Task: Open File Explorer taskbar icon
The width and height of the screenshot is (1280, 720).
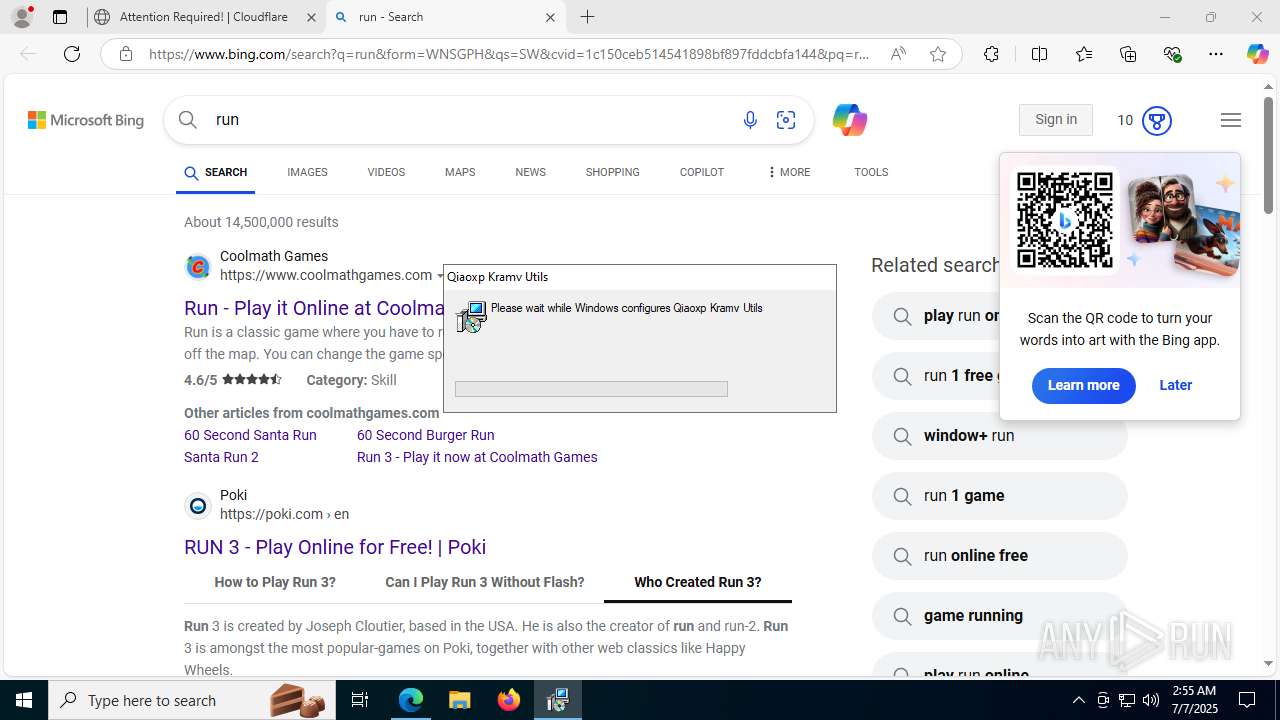Action: 459,700
